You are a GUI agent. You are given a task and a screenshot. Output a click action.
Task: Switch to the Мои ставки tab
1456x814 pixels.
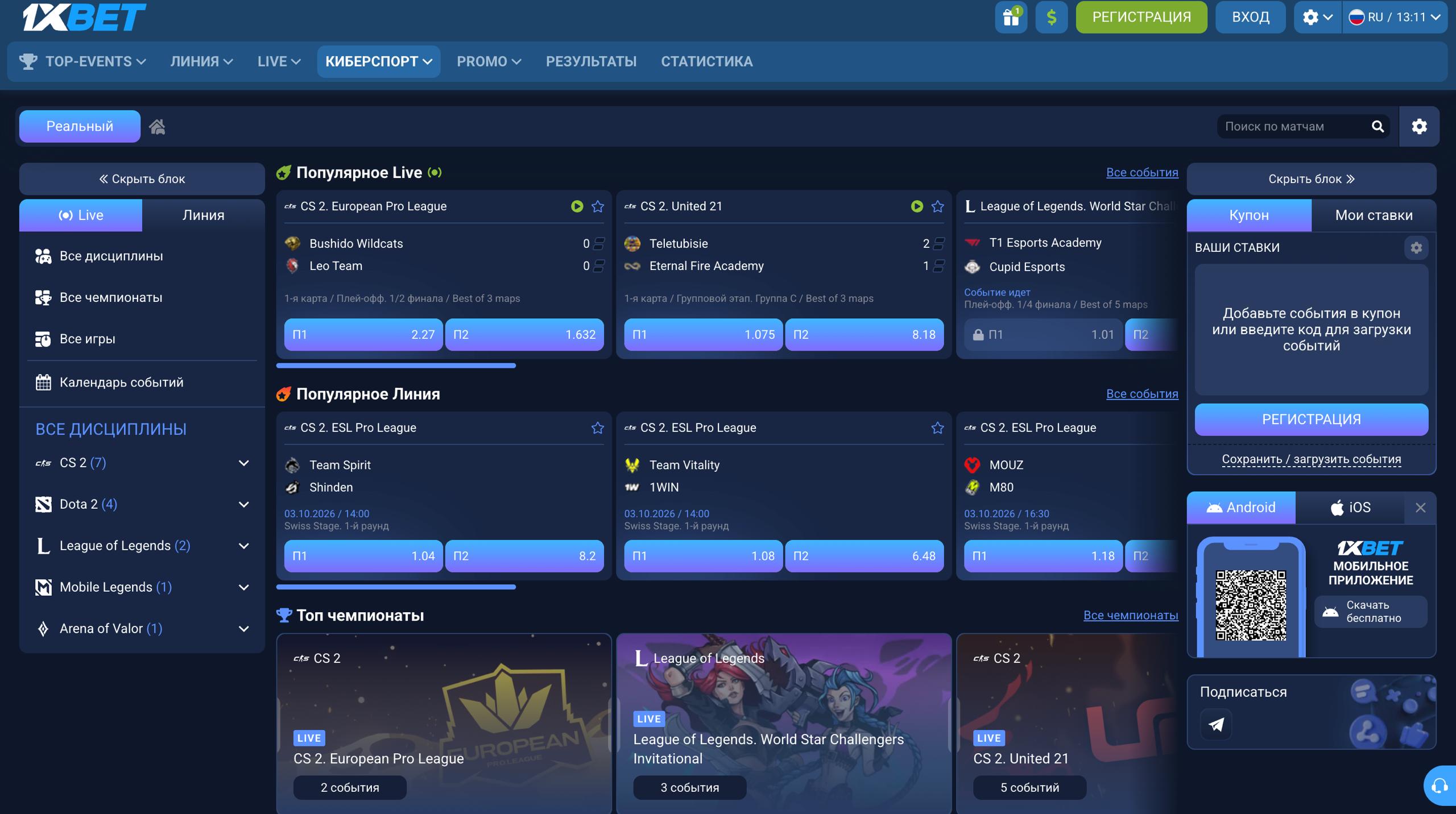pyautogui.click(x=1374, y=215)
